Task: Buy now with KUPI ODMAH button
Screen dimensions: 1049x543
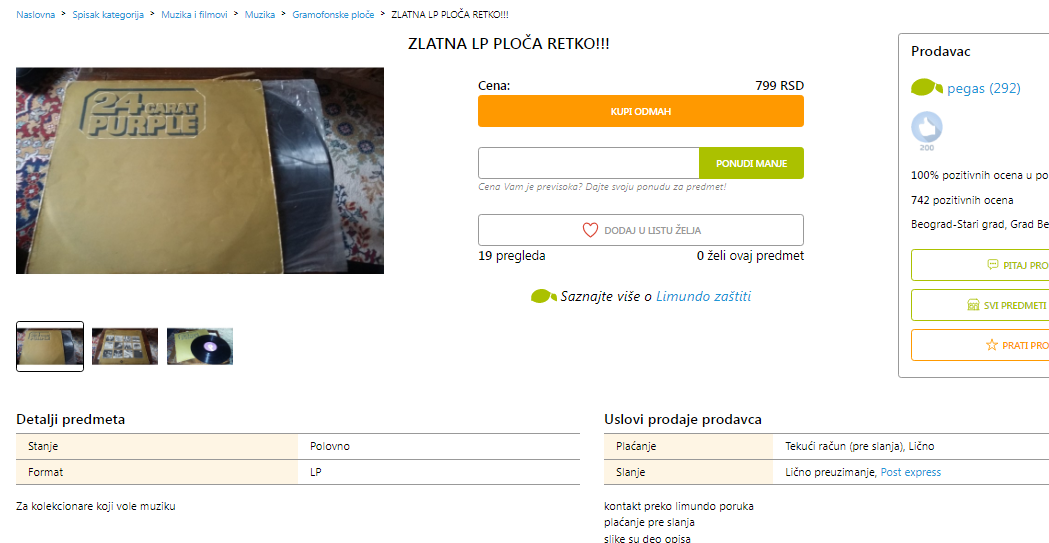Action: pos(640,111)
